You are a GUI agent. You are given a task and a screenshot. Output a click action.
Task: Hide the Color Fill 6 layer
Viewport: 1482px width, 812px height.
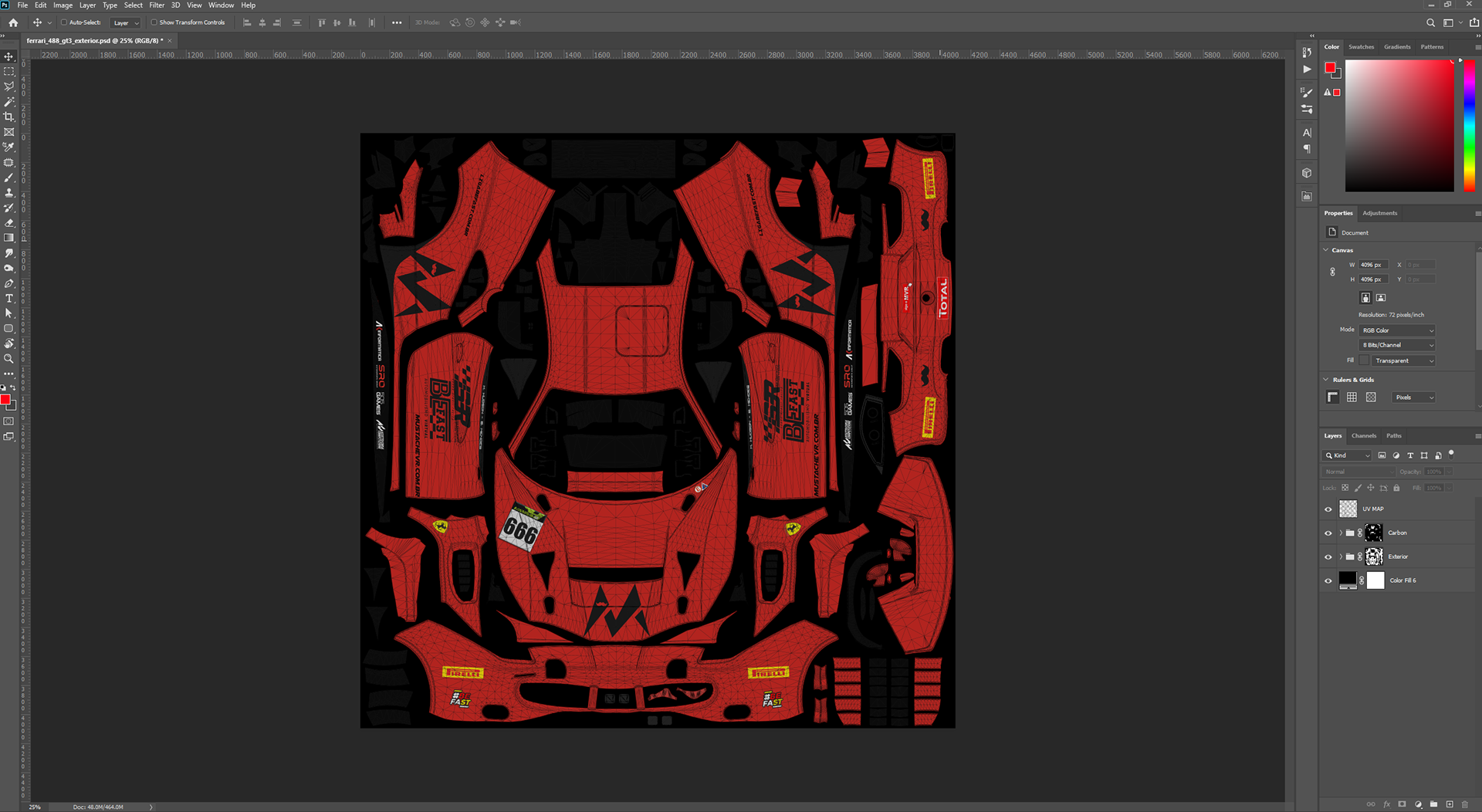[x=1328, y=581]
